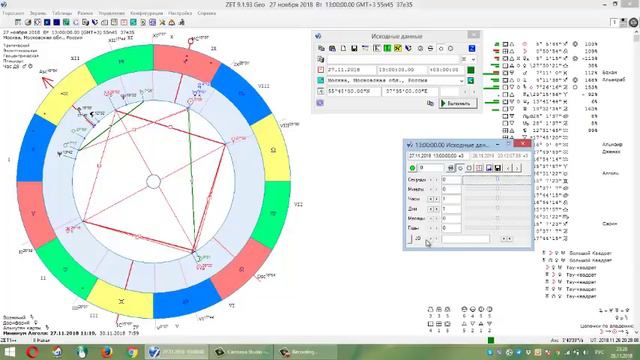
Task: Toggle the pressed circle button in the time-shift toolbar
Action: (x=460, y=168)
